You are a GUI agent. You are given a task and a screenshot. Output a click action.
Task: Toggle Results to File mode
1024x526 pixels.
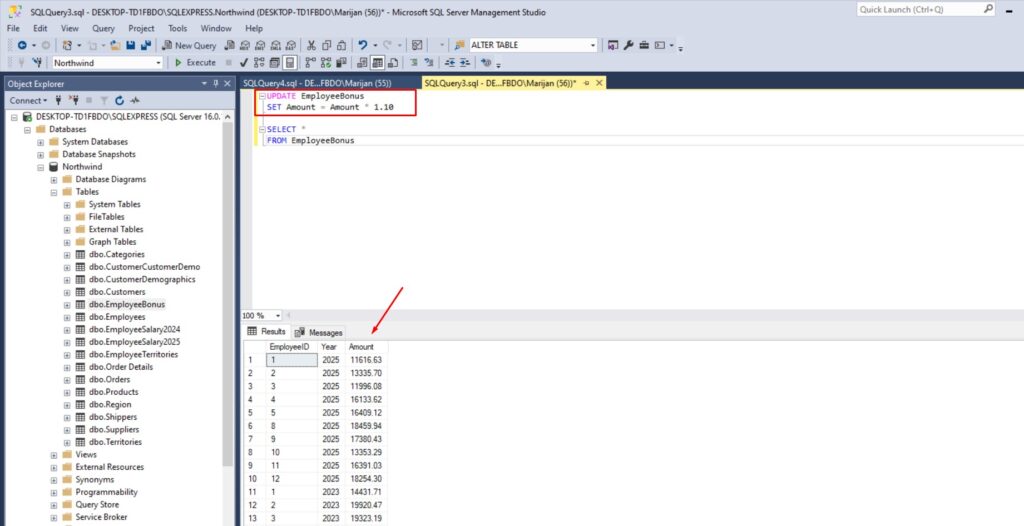[393, 63]
